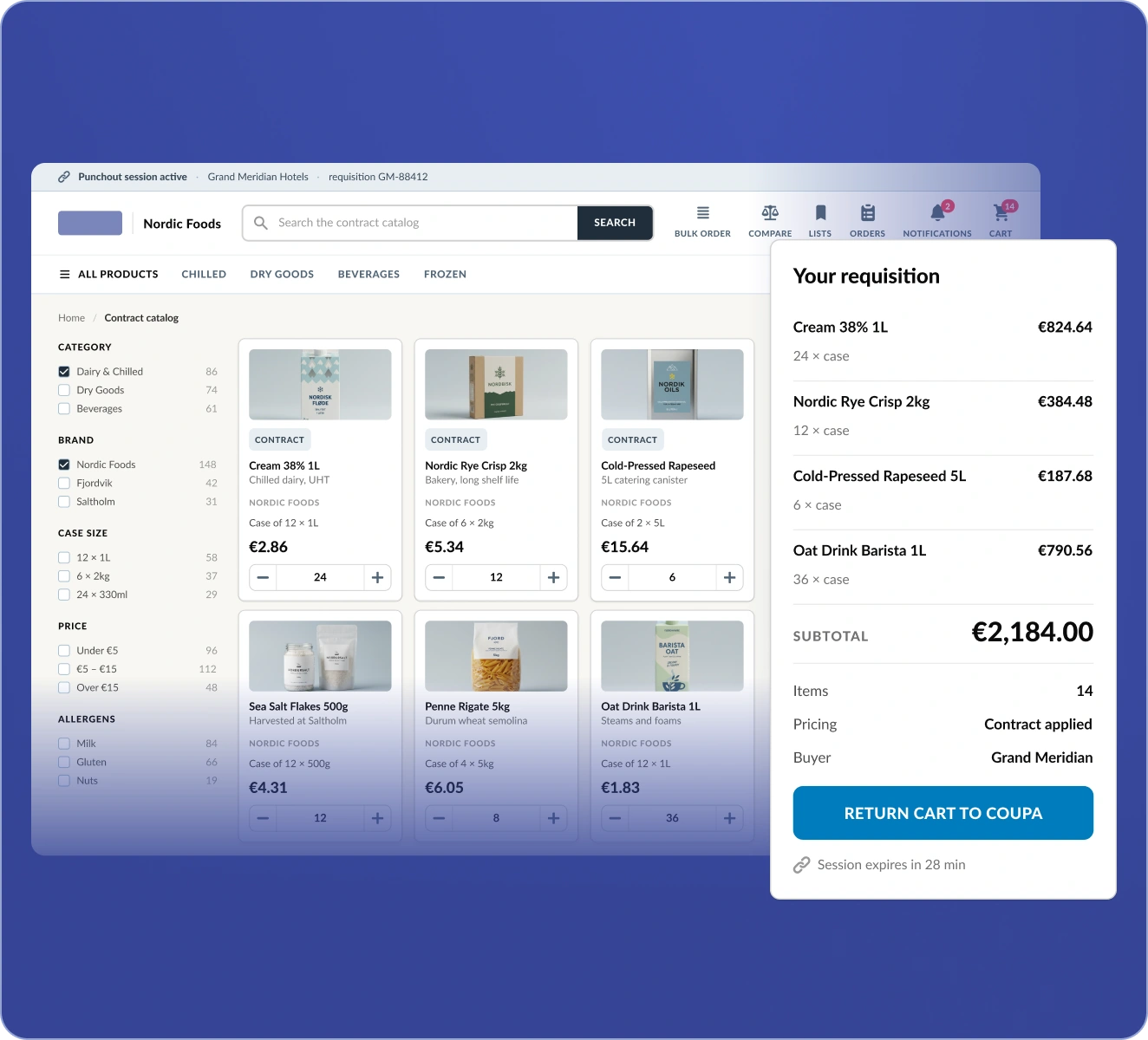Screen dimensions: 1148x1040
Task: Open the Oat Drink Barista product image
Action: (x=672, y=656)
